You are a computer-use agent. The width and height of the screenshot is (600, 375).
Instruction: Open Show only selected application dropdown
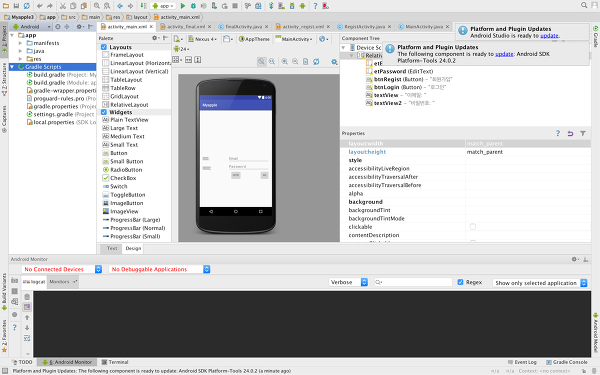[x=540, y=283]
